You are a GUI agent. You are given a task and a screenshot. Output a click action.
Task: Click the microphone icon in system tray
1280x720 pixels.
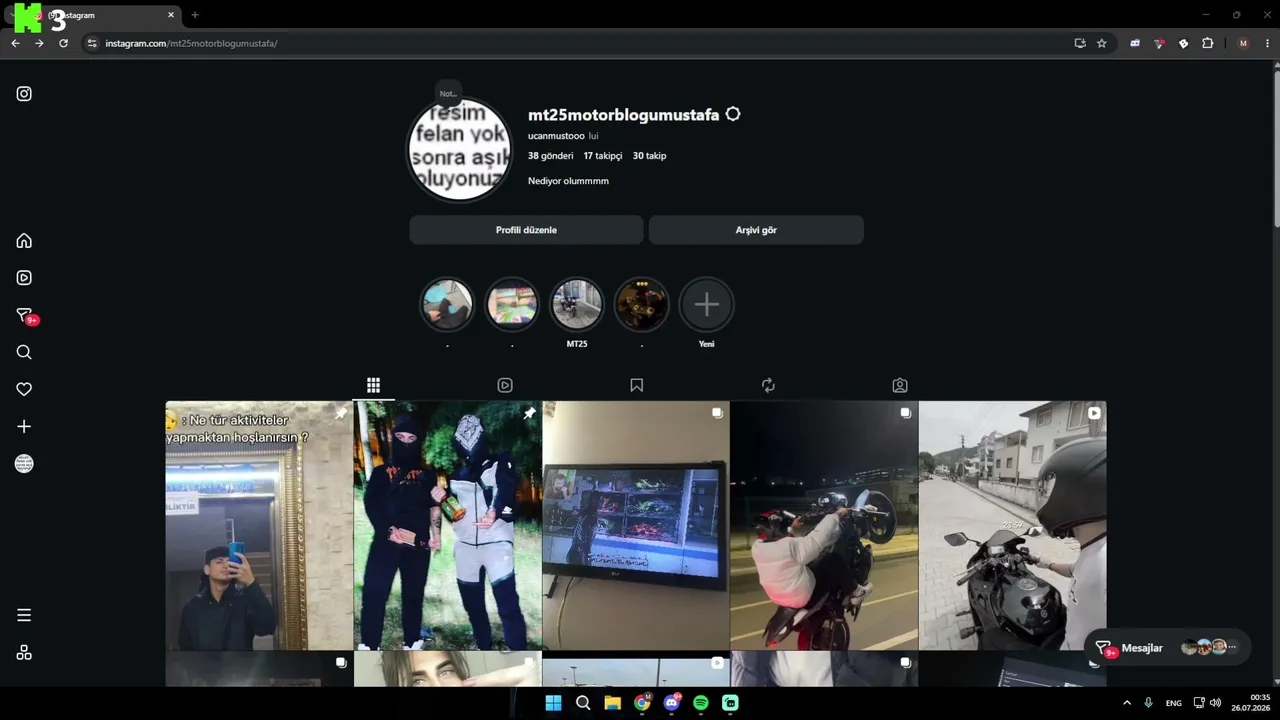(1148, 703)
